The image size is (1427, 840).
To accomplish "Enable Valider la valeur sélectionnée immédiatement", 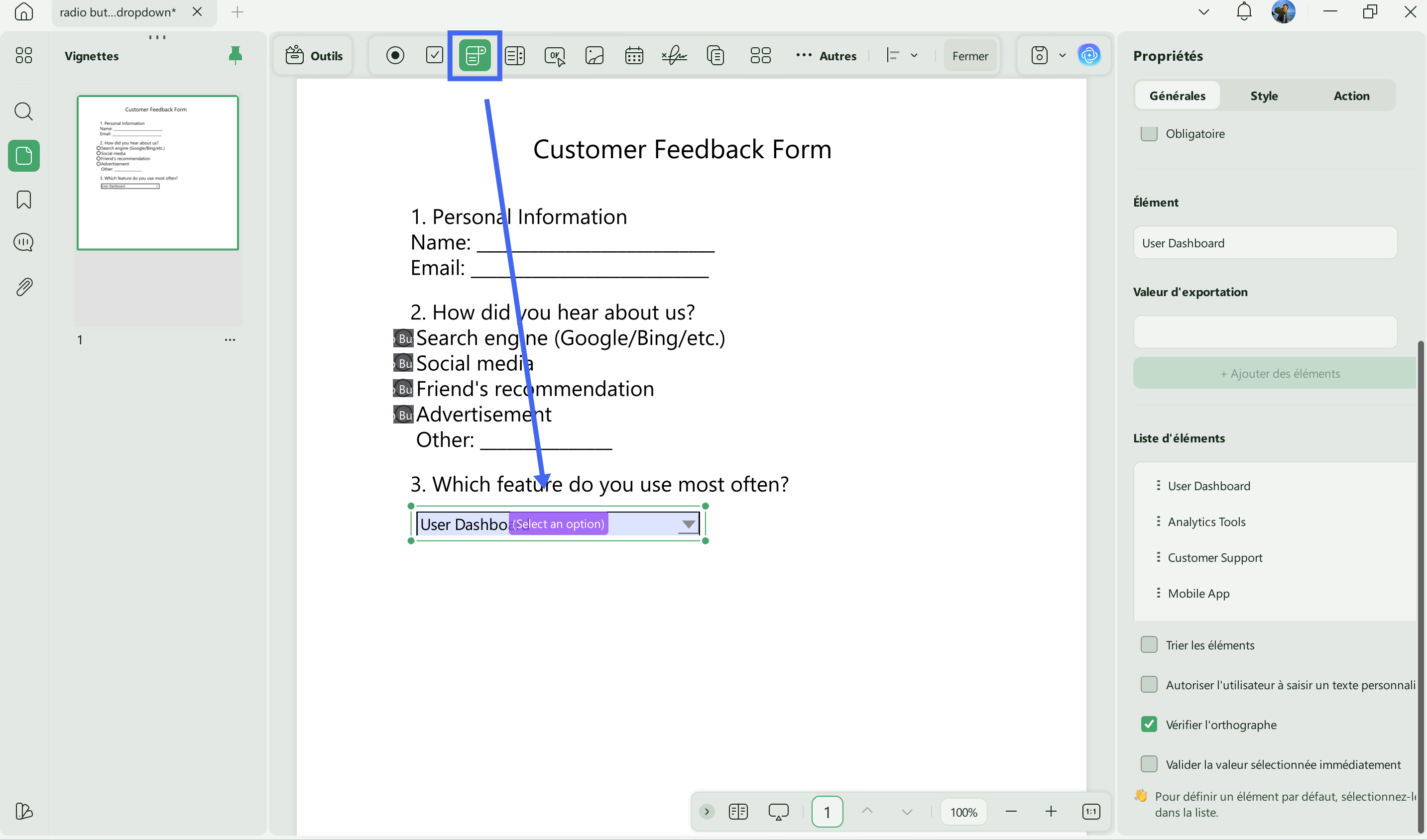I will tap(1148, 764).
